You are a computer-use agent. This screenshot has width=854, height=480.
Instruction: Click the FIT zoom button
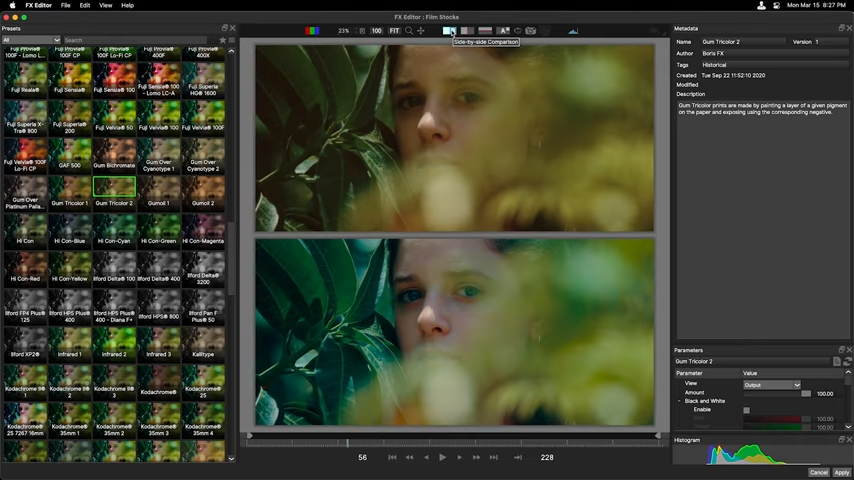pos(394,31)
